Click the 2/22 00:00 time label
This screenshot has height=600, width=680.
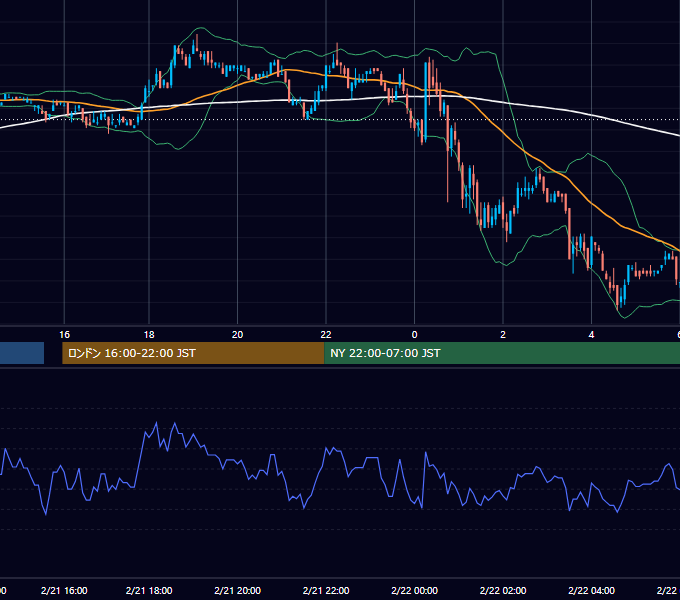coord(414,590)
